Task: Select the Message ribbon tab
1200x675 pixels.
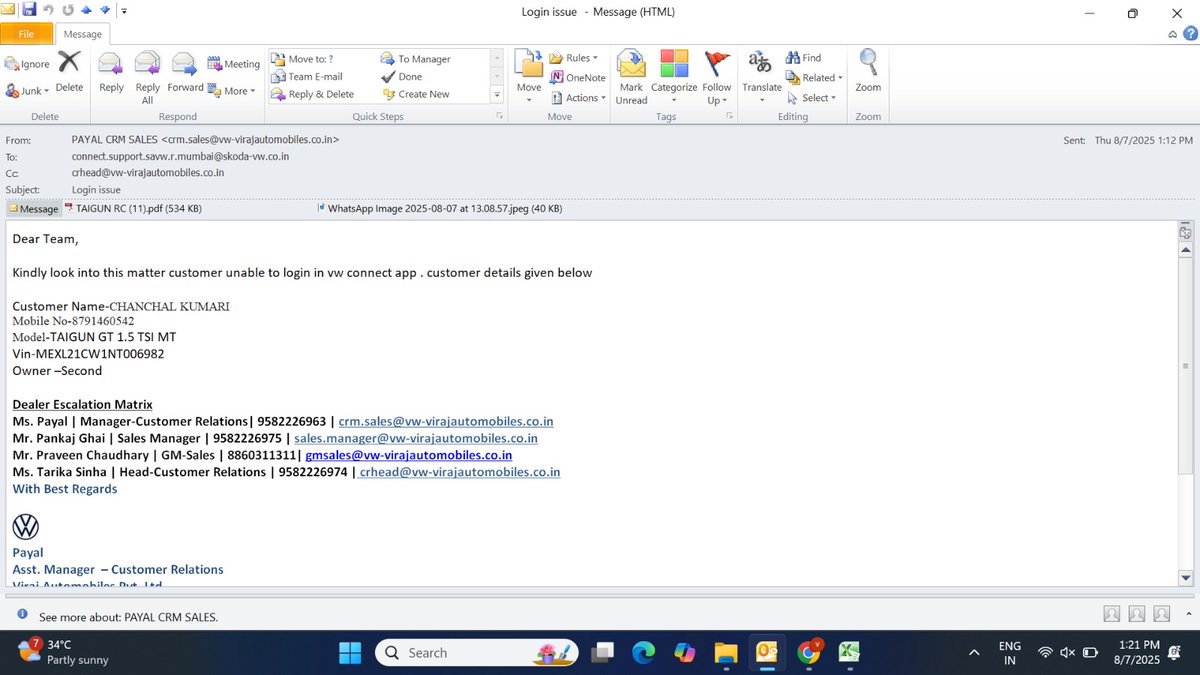Action: pyautogui.click(x=83, y=34)
